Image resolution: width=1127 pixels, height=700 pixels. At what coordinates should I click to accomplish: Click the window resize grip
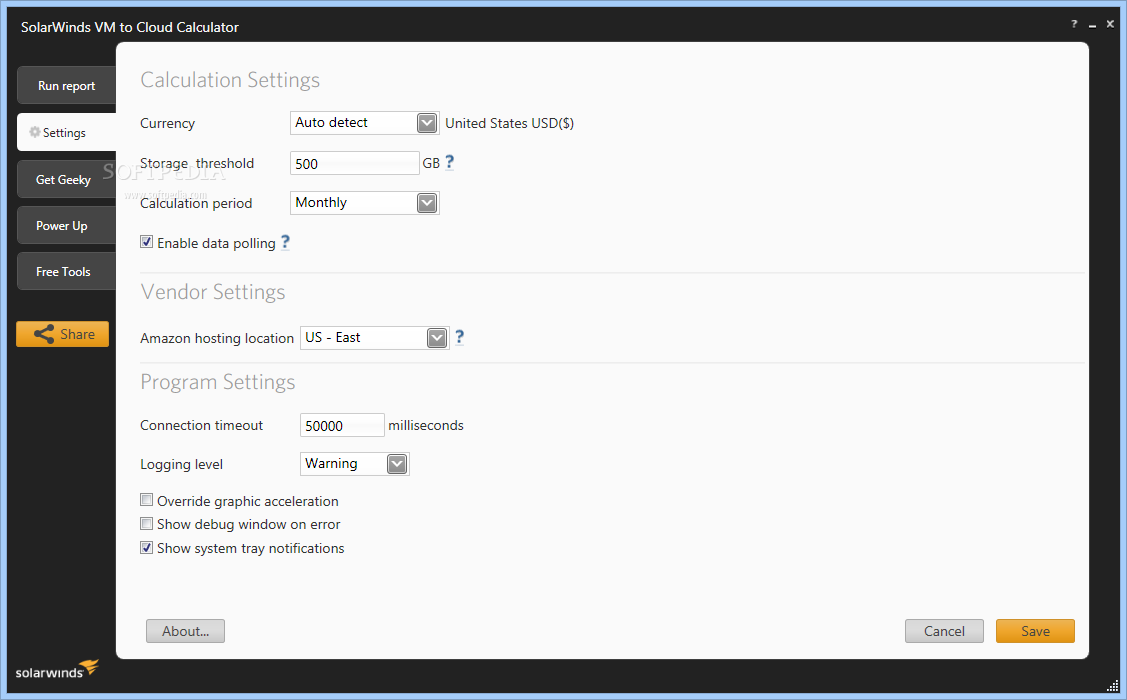1112,686
